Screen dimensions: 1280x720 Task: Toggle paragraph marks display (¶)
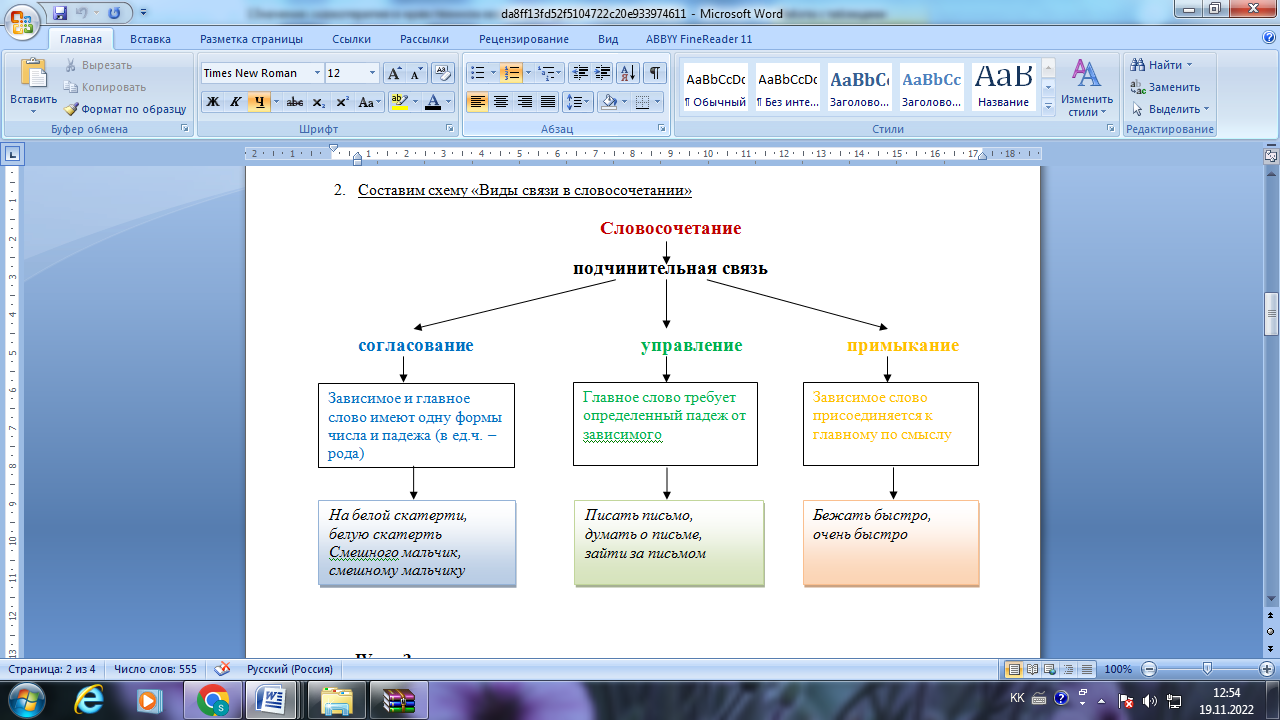pyautogui.click(x=655, y=73)
